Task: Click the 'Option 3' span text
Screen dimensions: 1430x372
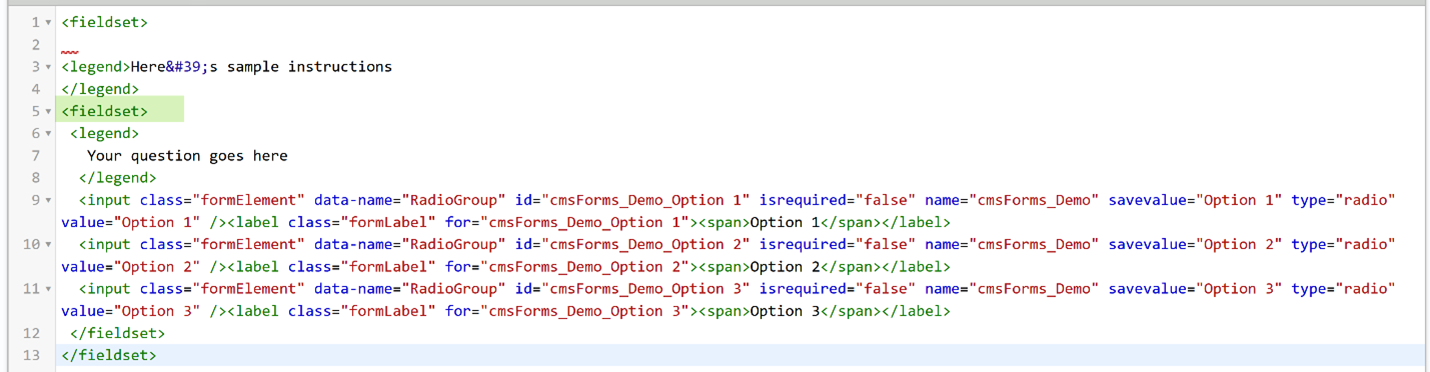Action: tap(785, 311)
